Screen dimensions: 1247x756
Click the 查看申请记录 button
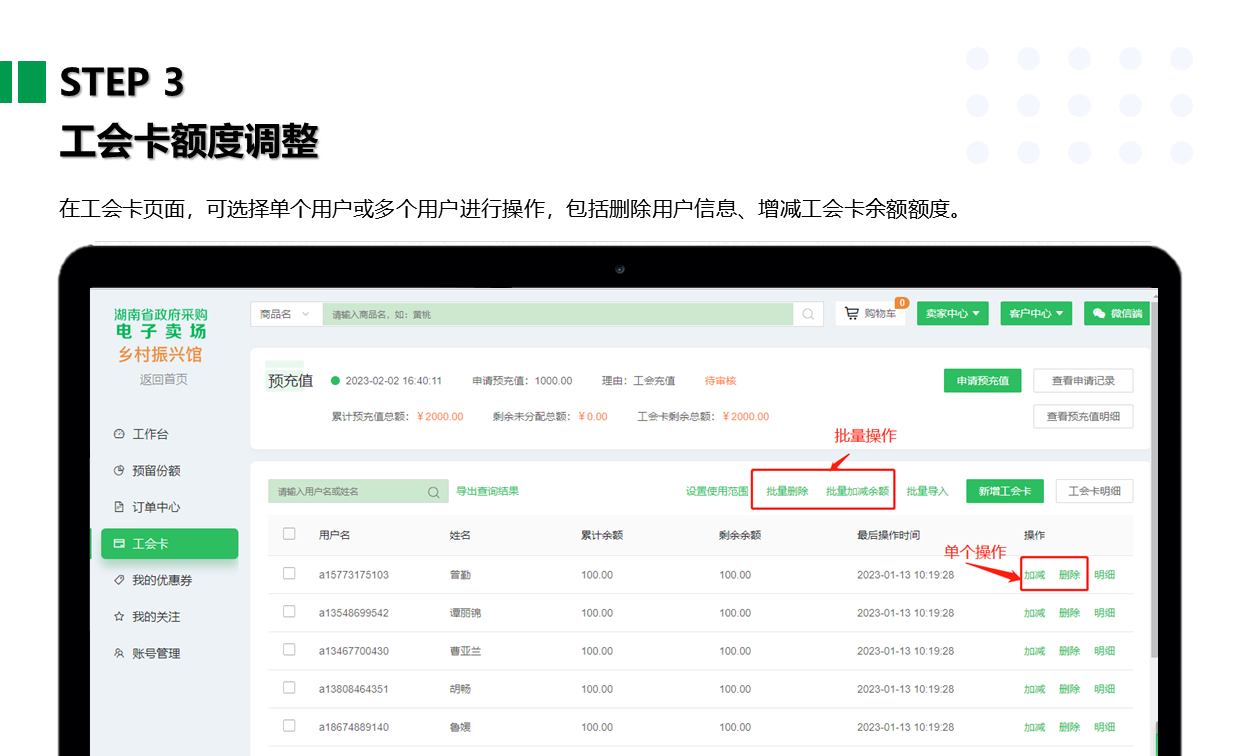click(1083, 380)
